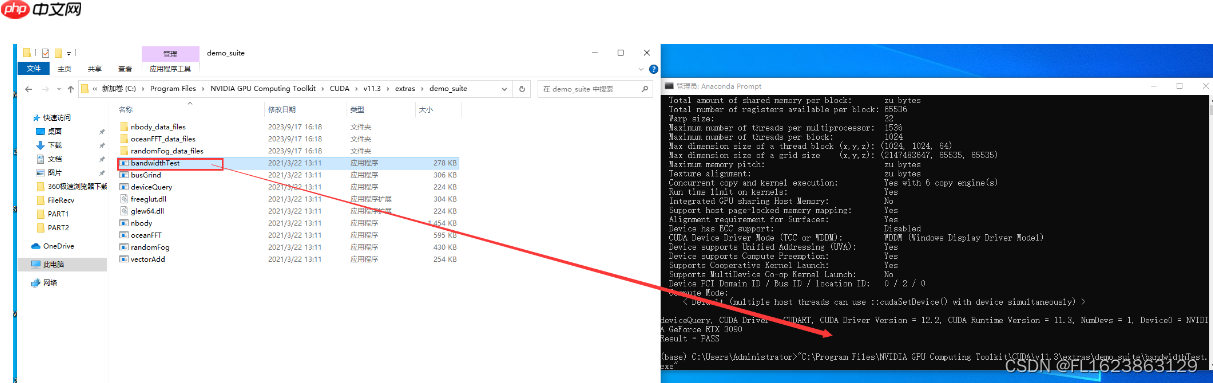The image size is (1213, 383).
Task: Open the 文件 ribbon tab
Action: tap(33, 69)
